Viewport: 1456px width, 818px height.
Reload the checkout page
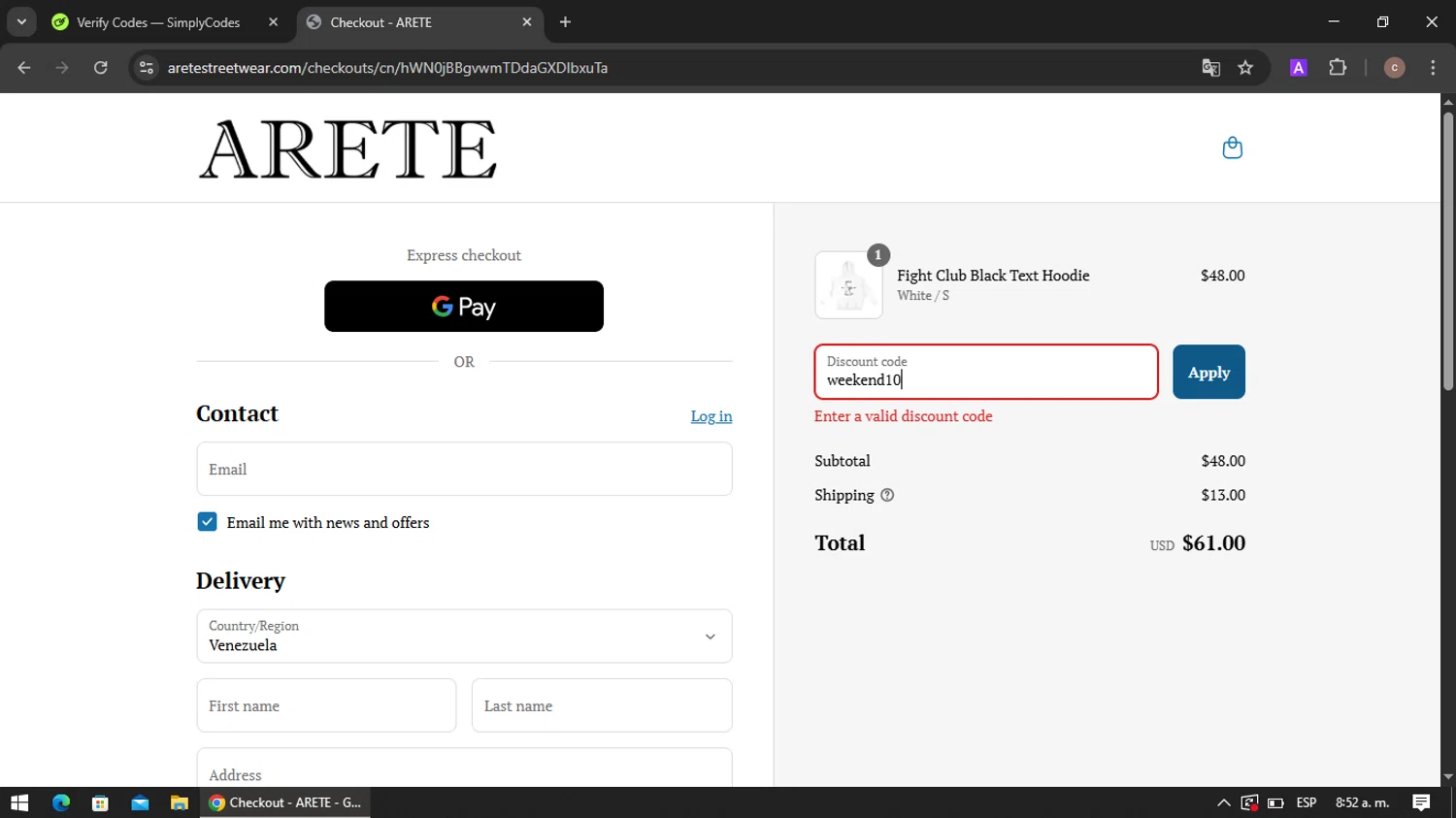pos(100,68)
